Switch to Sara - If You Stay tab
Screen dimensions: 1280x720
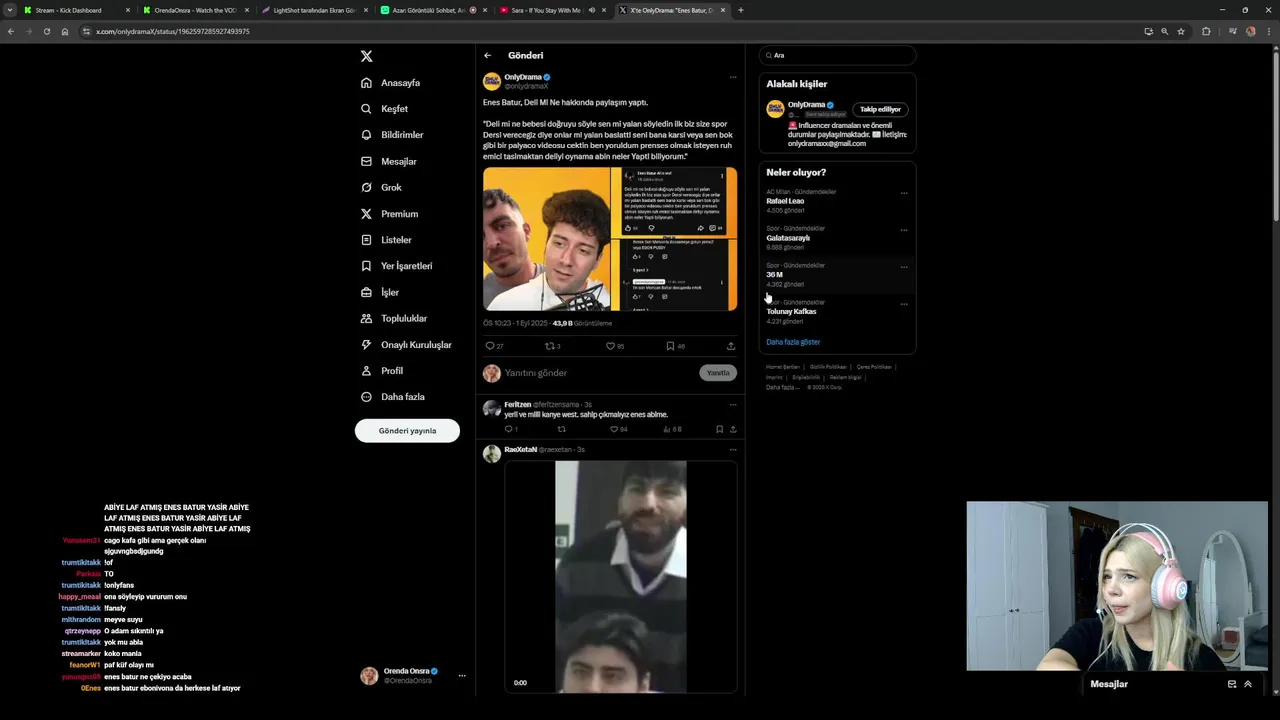tap(552, 10)
